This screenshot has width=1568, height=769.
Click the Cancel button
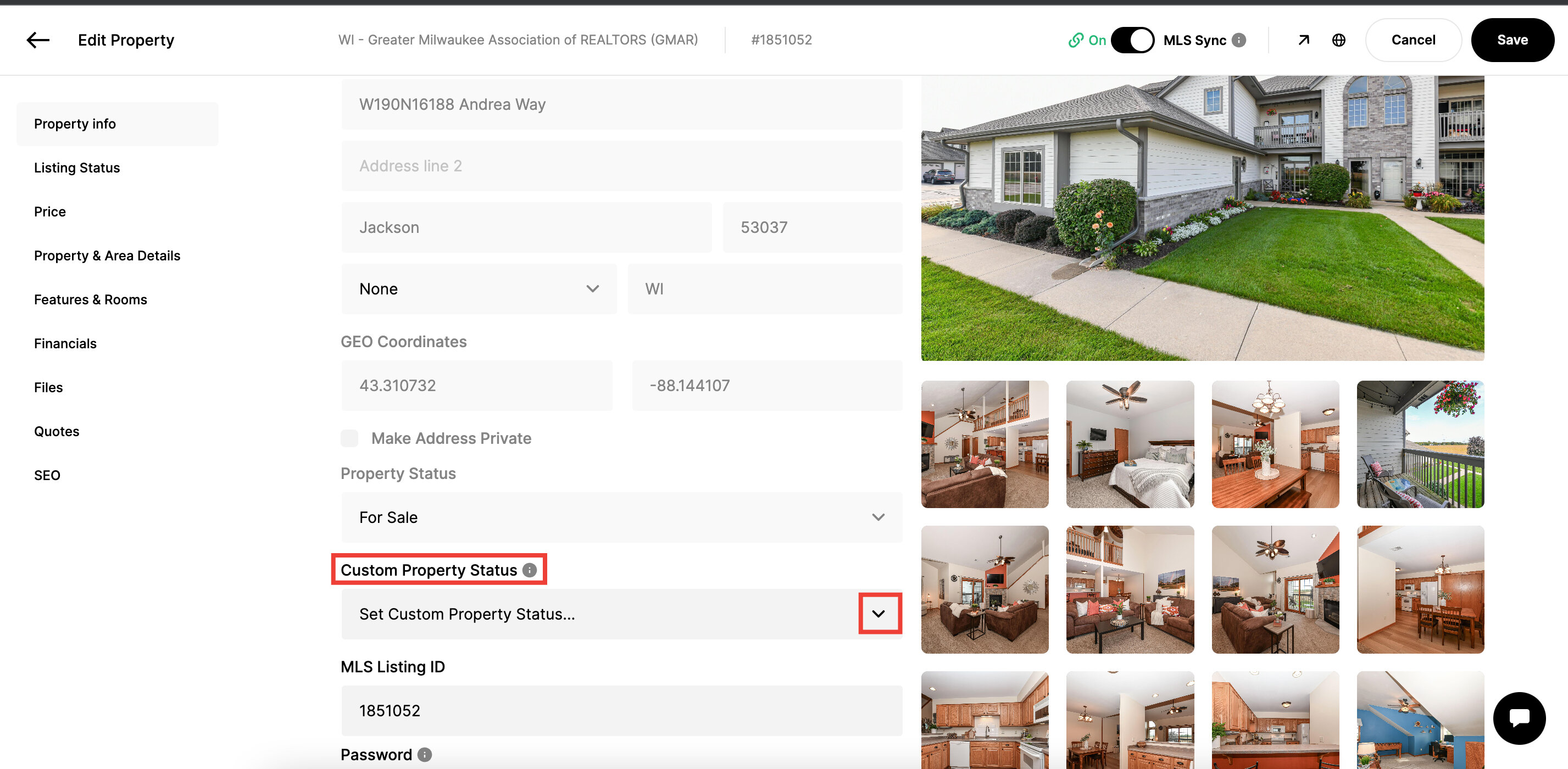coord(1413,40)
